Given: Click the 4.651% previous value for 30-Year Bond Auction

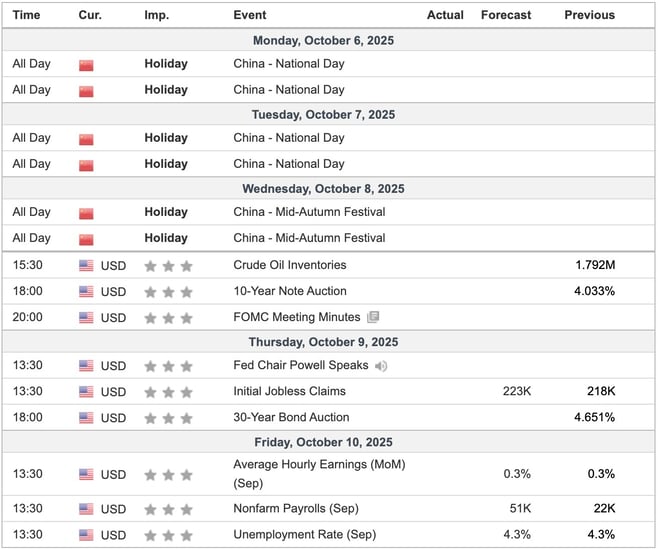Looking at the screenshot, I should [x=594, y=417].
